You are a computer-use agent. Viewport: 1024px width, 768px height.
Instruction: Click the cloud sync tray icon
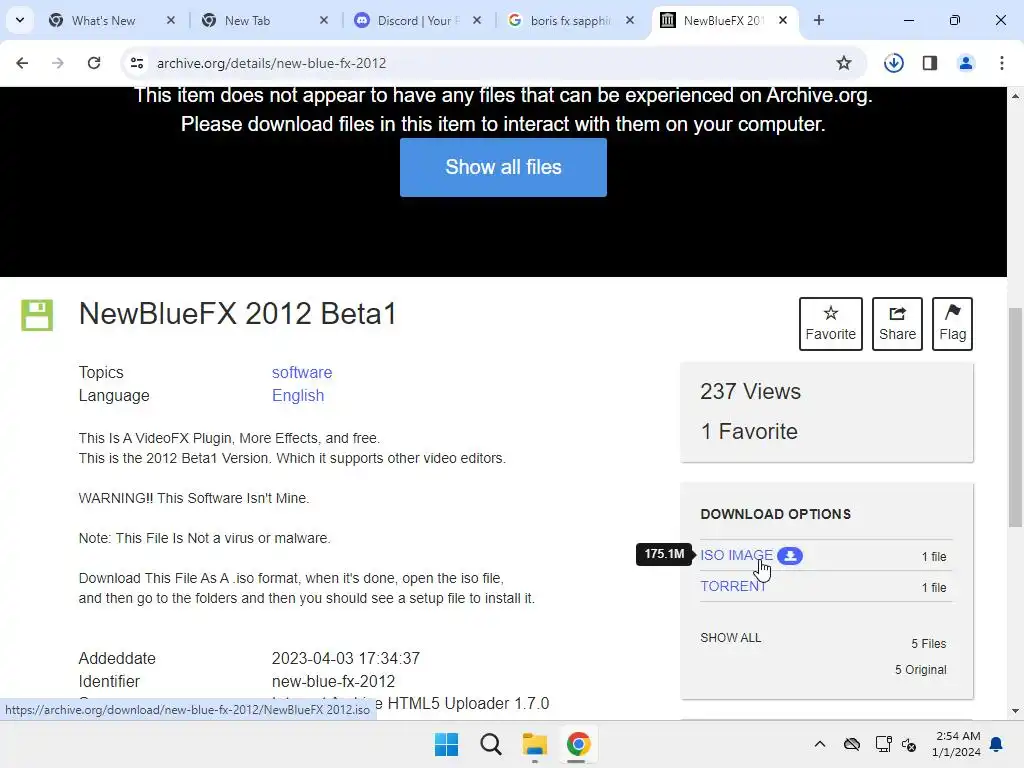852,744
